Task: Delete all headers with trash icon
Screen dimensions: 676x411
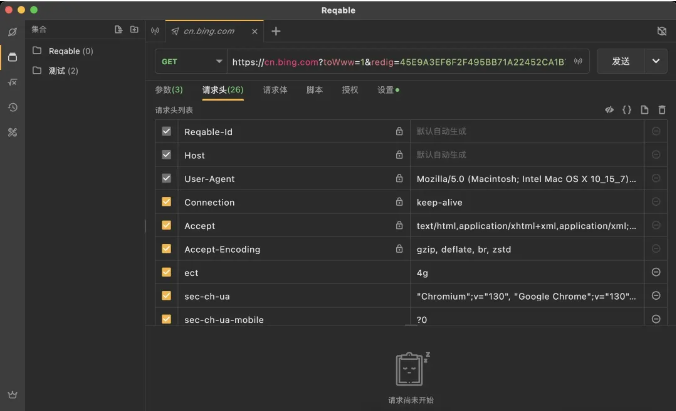Action: (x=662, y=110)
